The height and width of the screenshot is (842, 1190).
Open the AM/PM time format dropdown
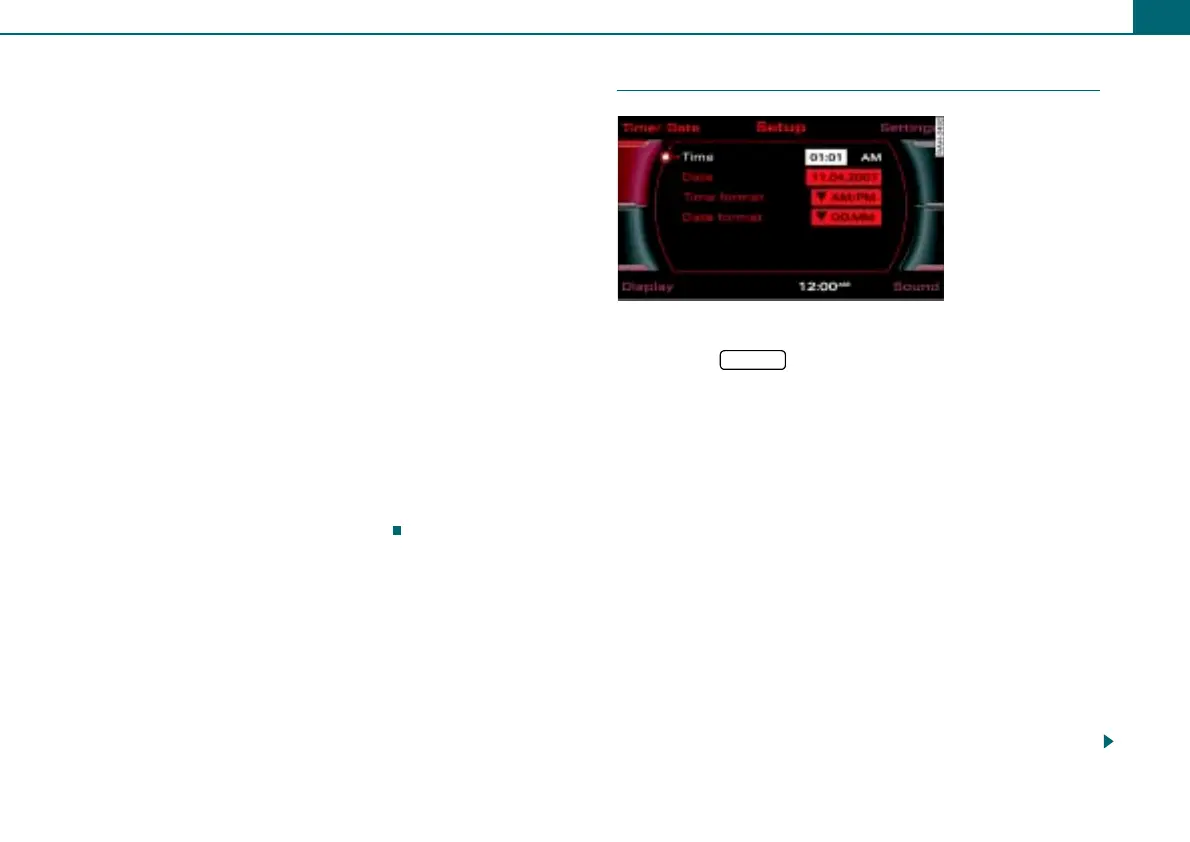[x=845, y=197]
